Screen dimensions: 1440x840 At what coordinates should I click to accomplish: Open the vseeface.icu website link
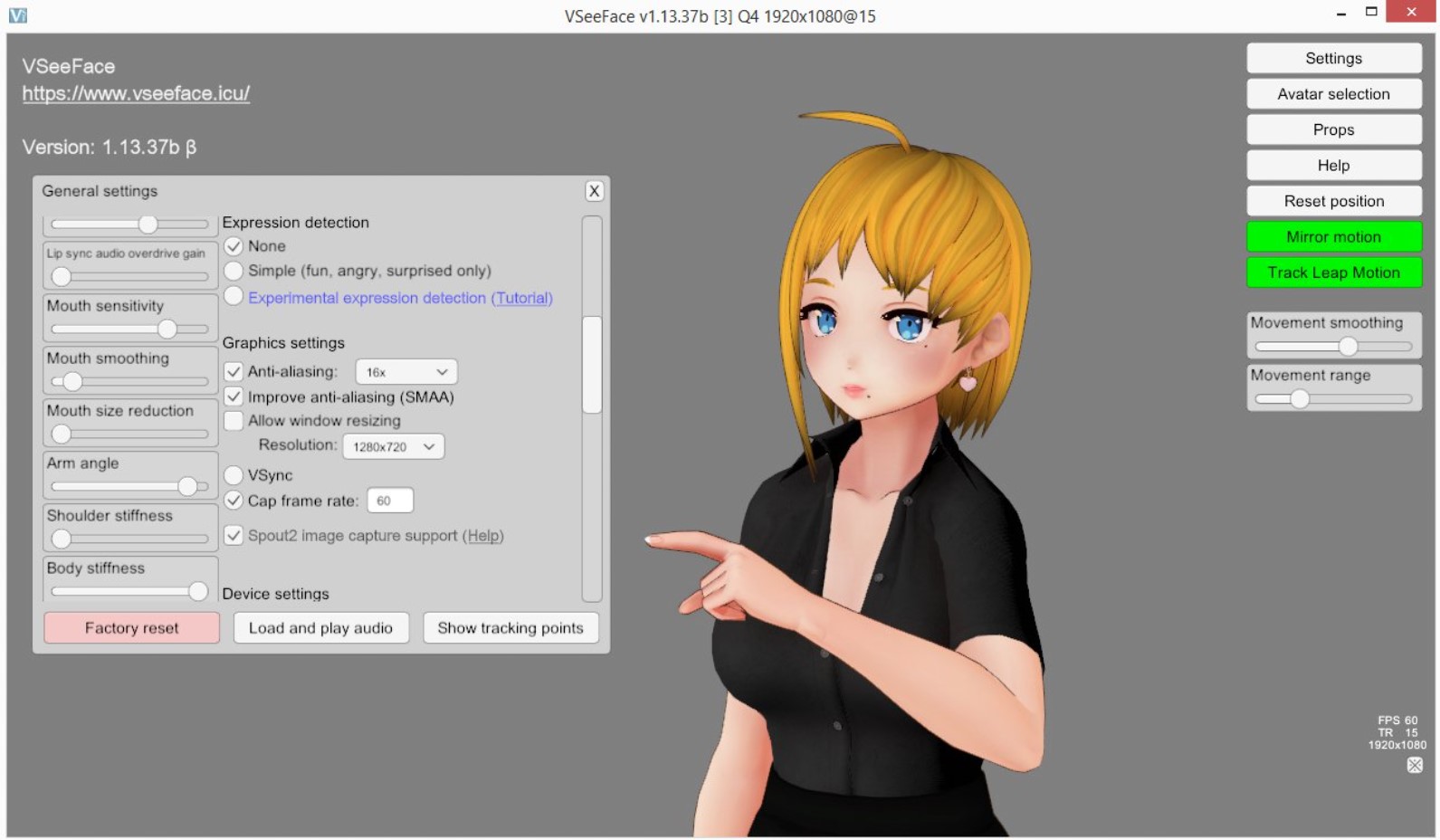click(136, 93)
